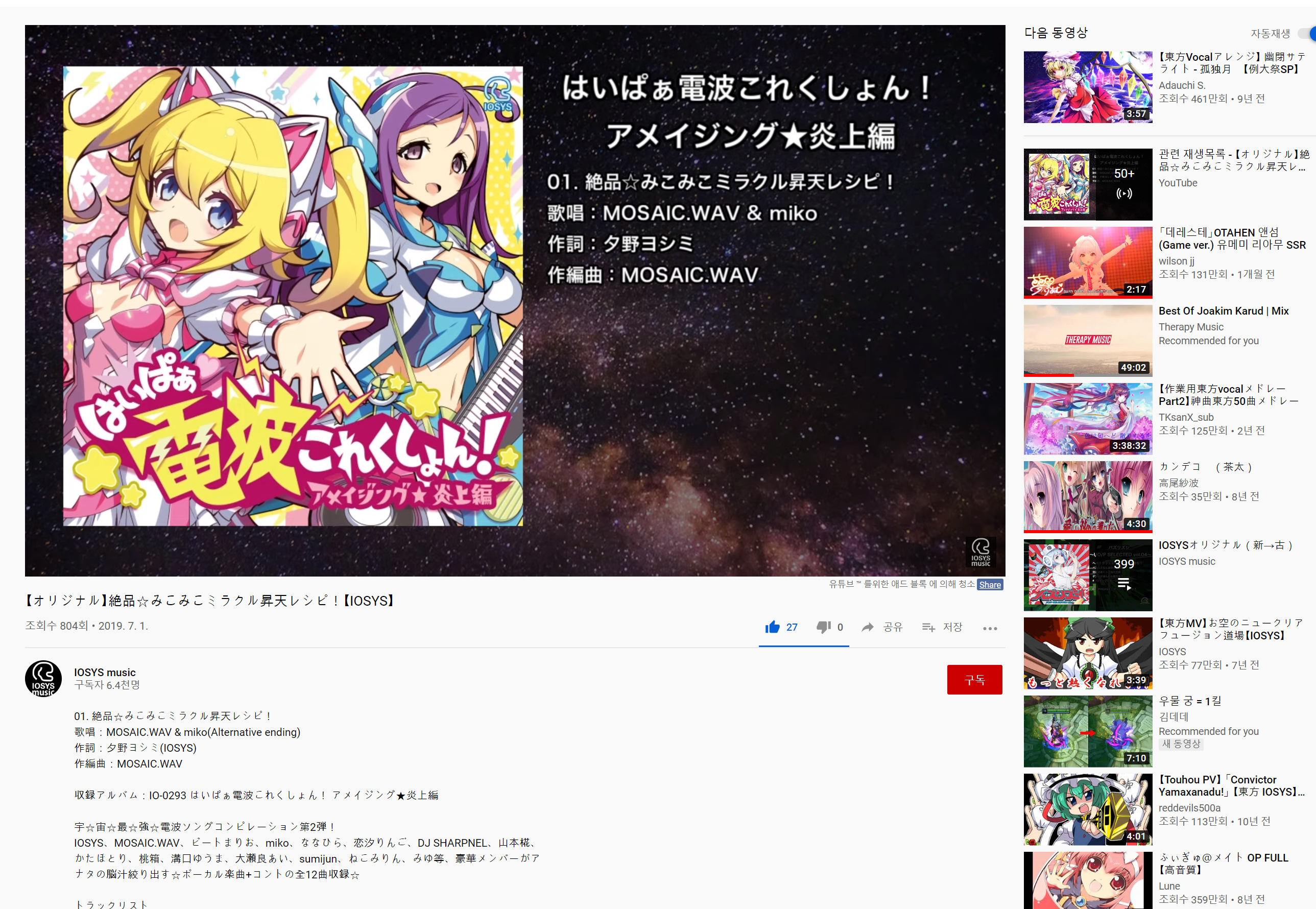Open the mix playlist with 50+ videos

click(x=1087, y=184)
